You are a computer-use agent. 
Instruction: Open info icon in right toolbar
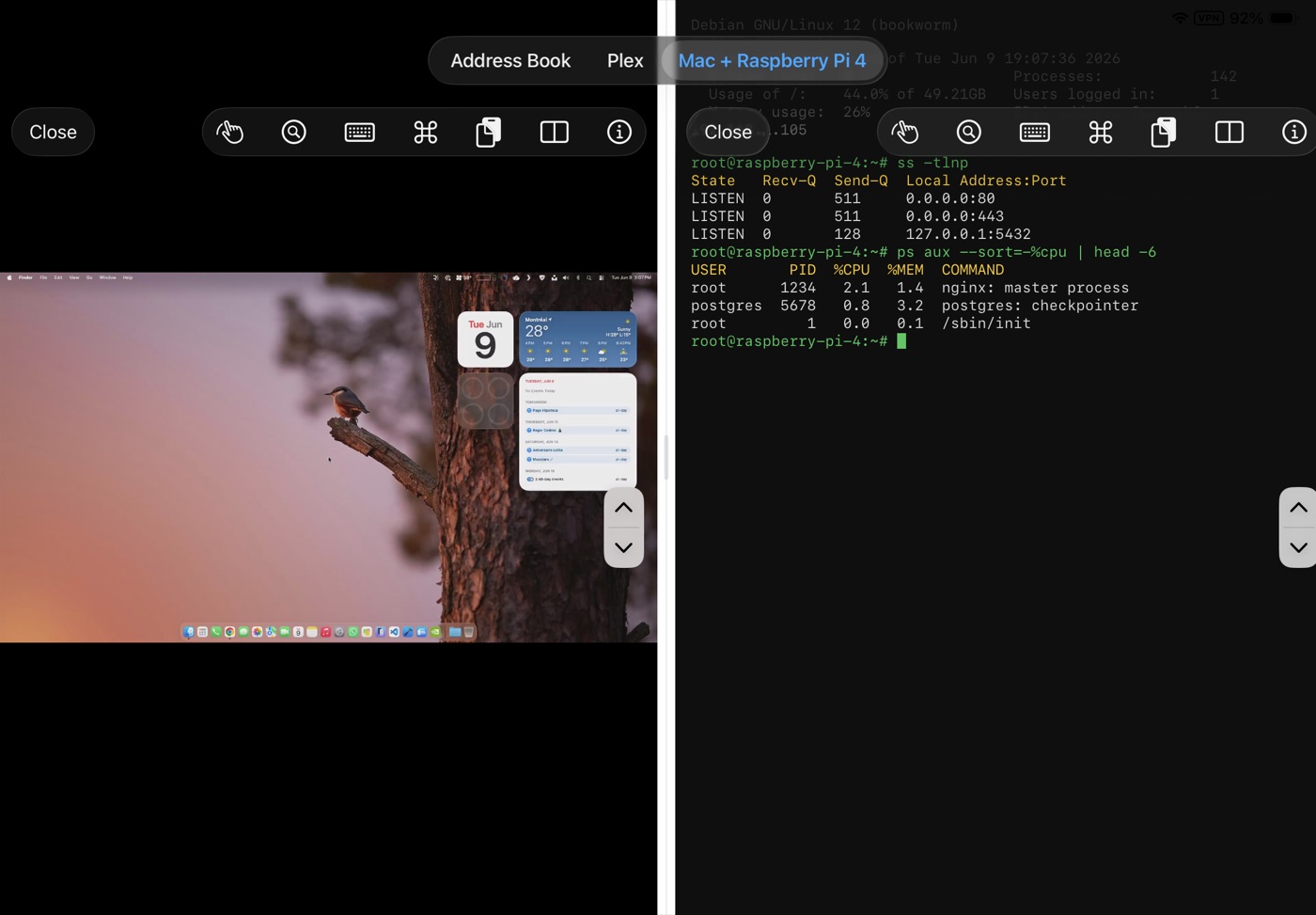tap(1293, 132)
